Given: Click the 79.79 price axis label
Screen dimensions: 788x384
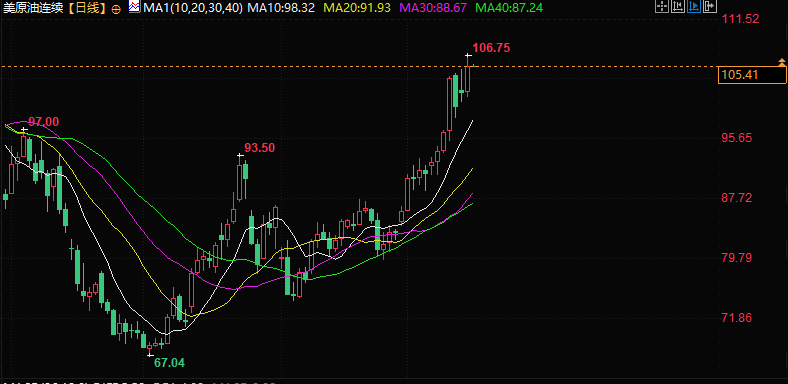Looking at the screenshot, I should coord(737,258).
